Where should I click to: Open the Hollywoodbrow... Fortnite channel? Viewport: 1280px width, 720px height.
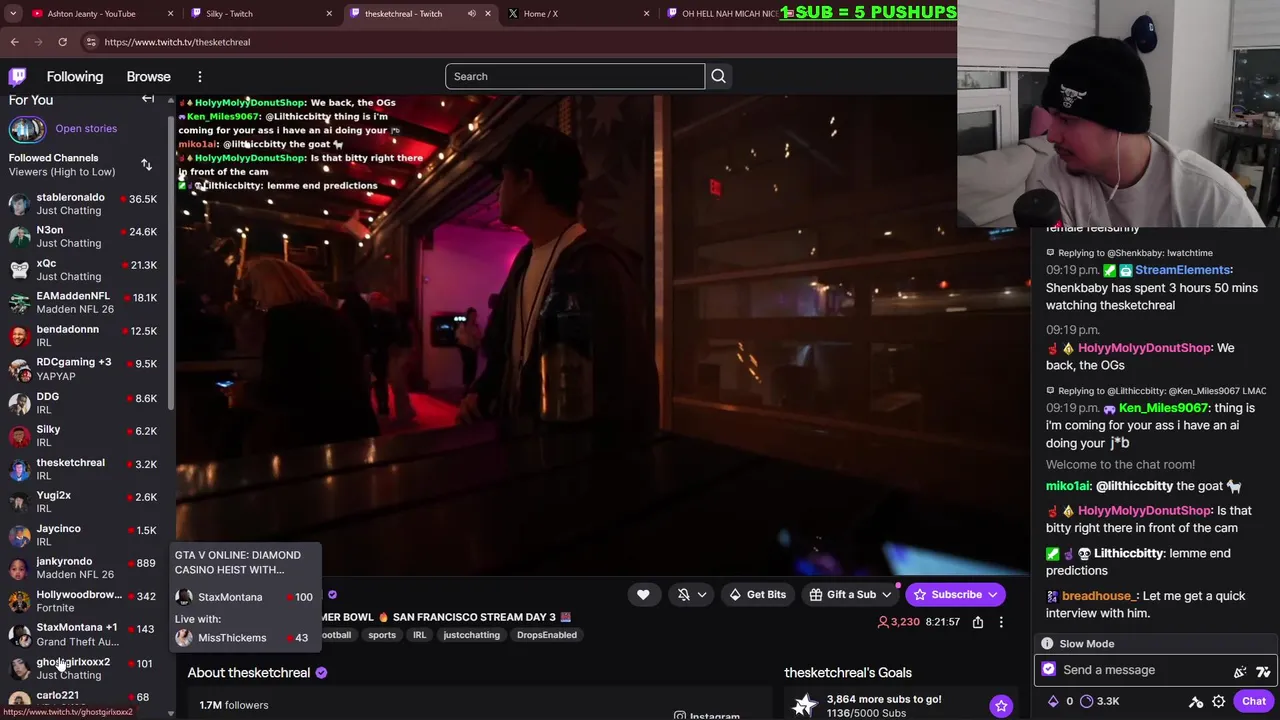(85, 600)
